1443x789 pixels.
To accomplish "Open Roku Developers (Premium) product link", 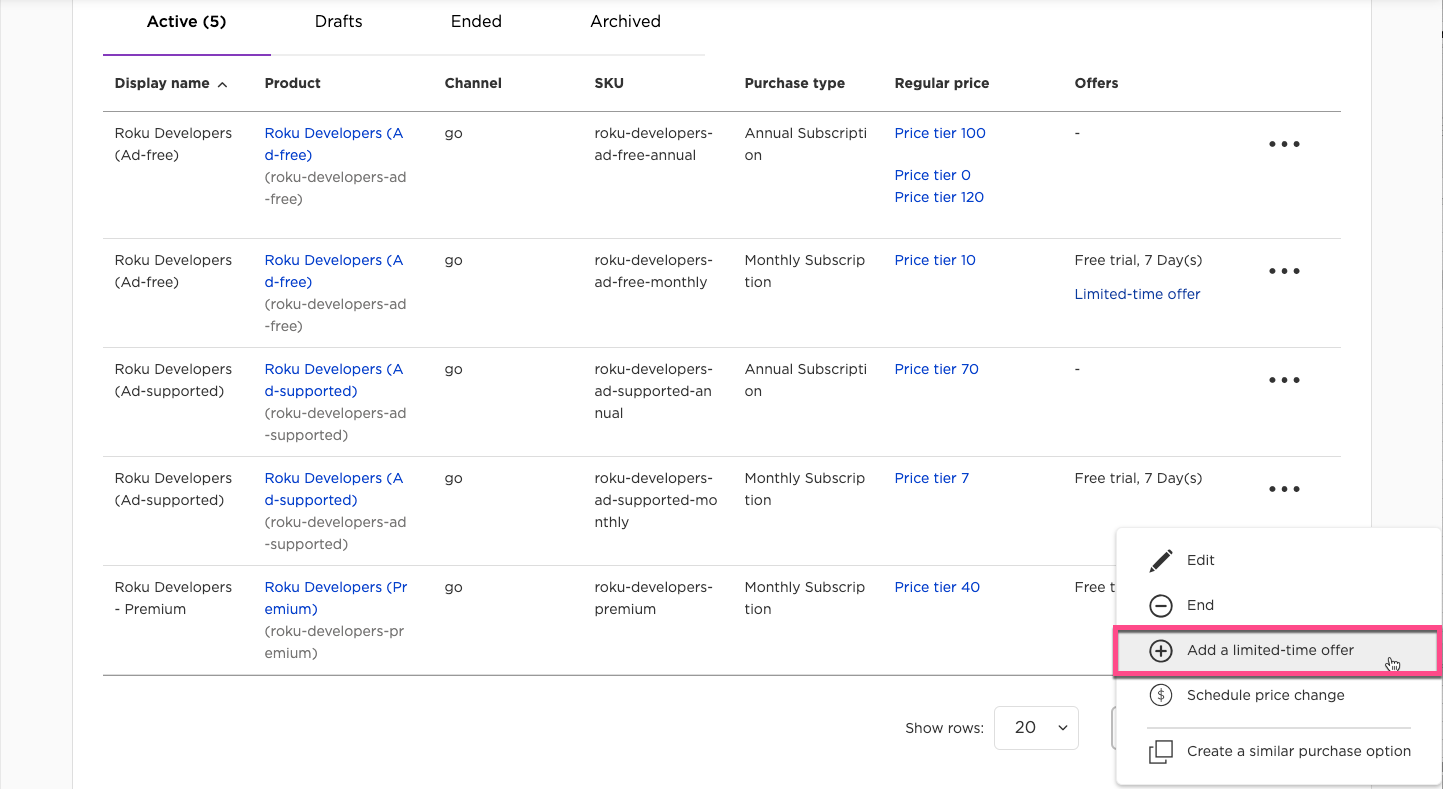I will pos(335,598).
